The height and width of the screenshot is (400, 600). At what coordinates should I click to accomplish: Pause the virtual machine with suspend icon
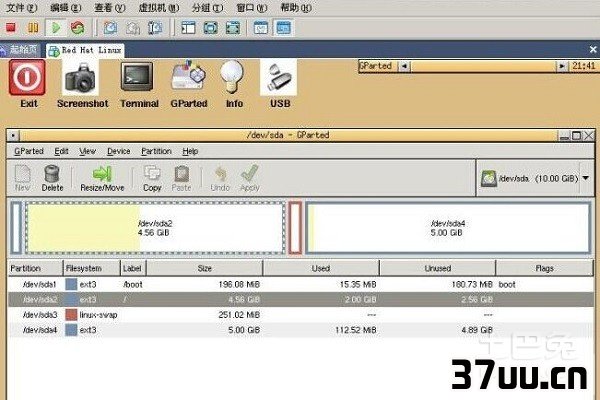click(33, 28)
